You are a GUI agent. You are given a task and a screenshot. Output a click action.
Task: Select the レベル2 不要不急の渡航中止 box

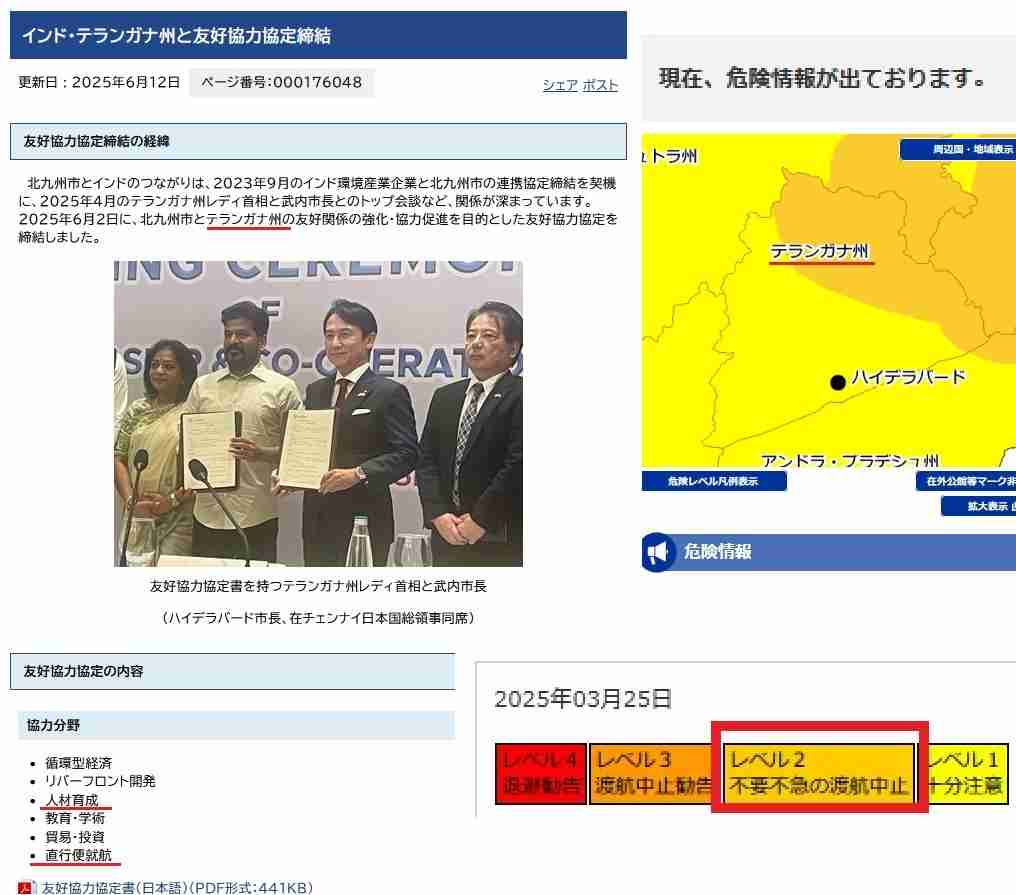819,773
